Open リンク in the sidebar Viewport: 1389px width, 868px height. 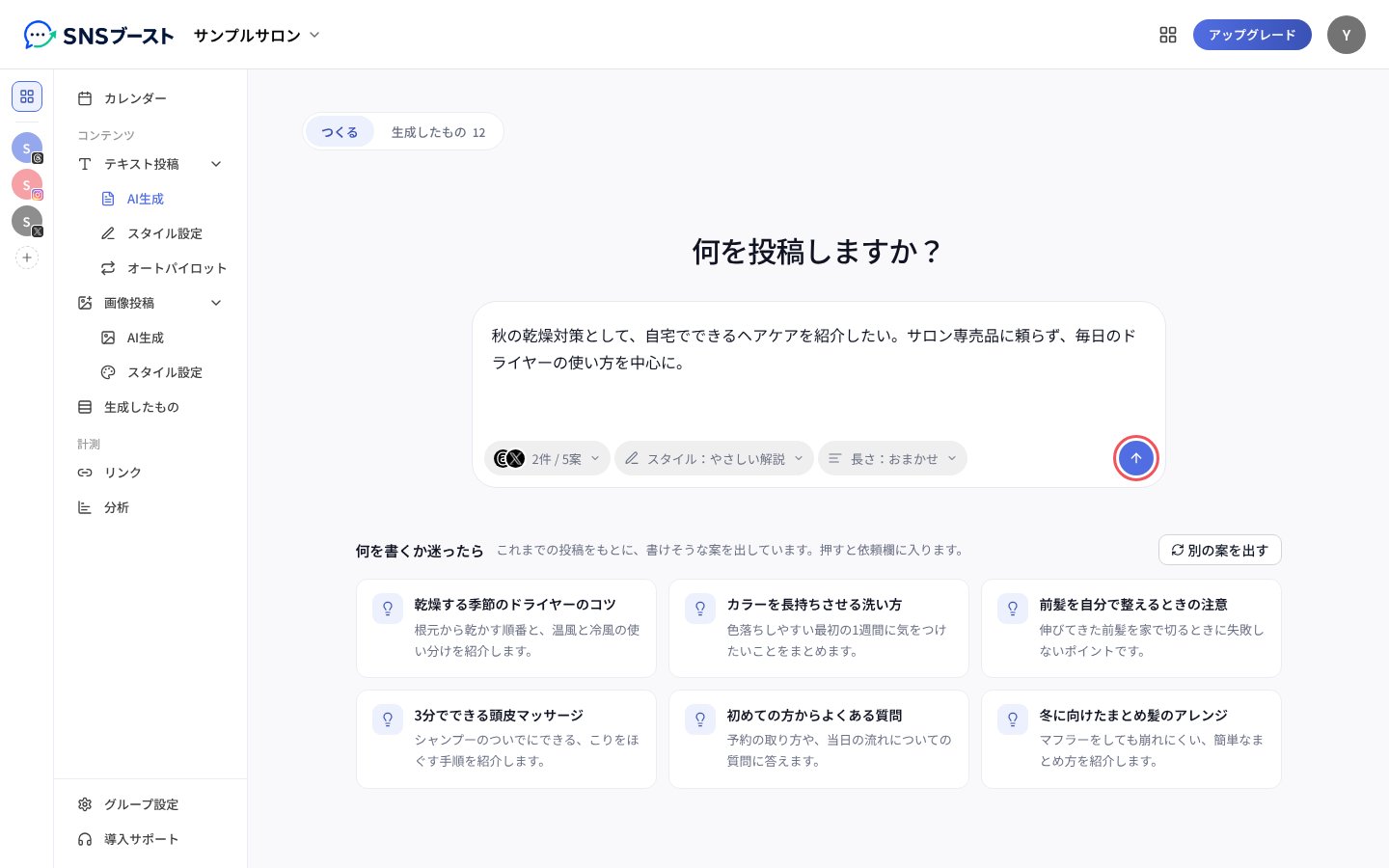[x=150, y=473]
